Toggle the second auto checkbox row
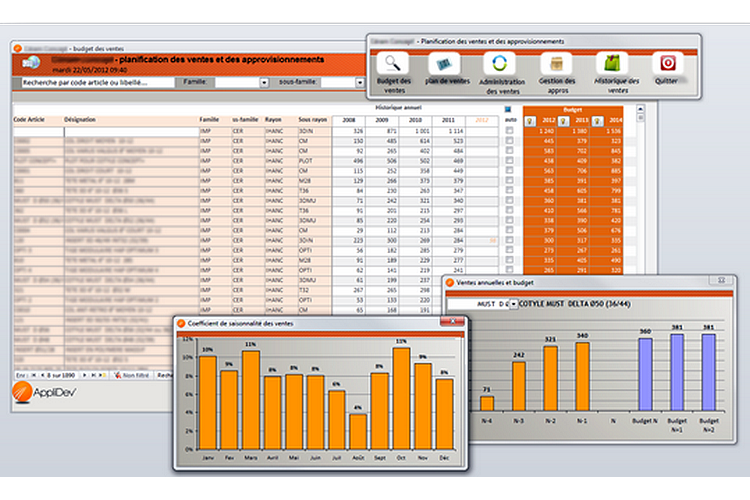Viewport: 750px width, 500px height. click(x=511, y=142)
